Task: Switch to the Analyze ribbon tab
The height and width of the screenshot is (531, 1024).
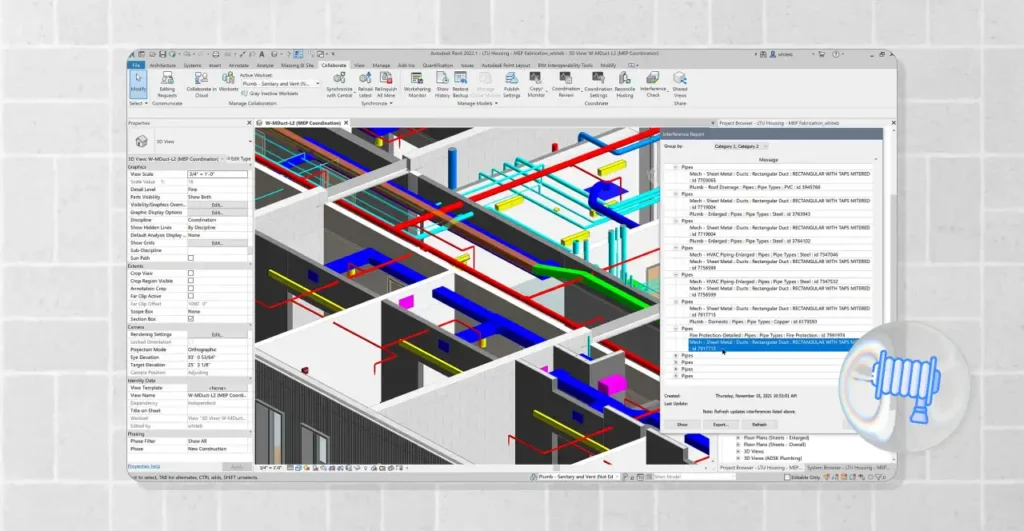Action: (x=264, y=65)
